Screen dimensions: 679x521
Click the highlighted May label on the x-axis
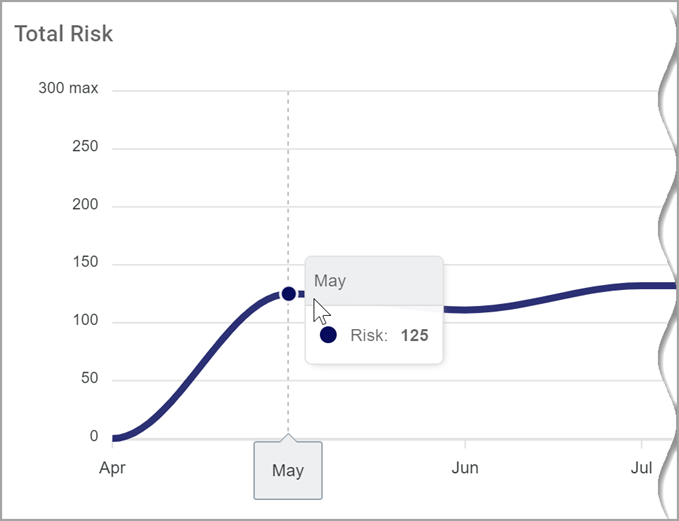coord(288,470)
